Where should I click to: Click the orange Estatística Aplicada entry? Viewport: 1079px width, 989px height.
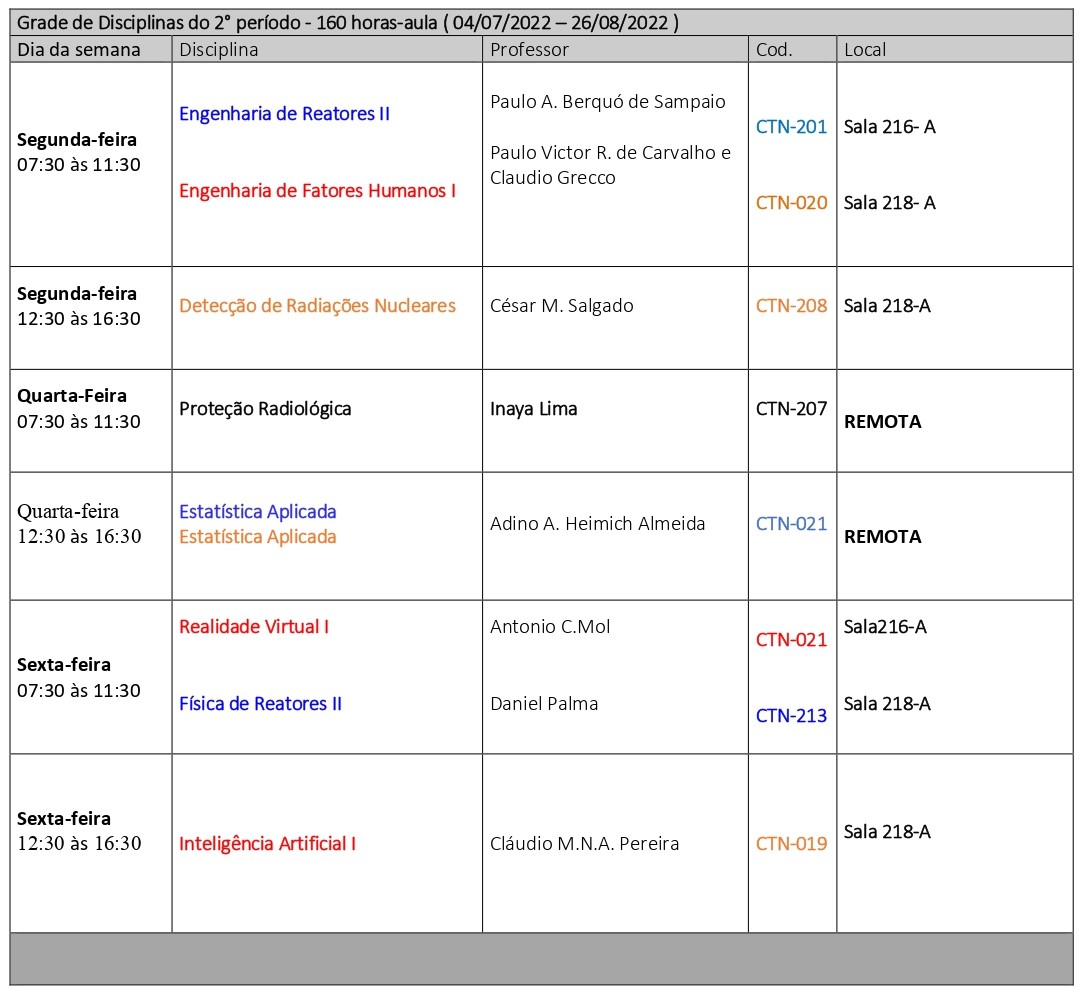point(257,537)
